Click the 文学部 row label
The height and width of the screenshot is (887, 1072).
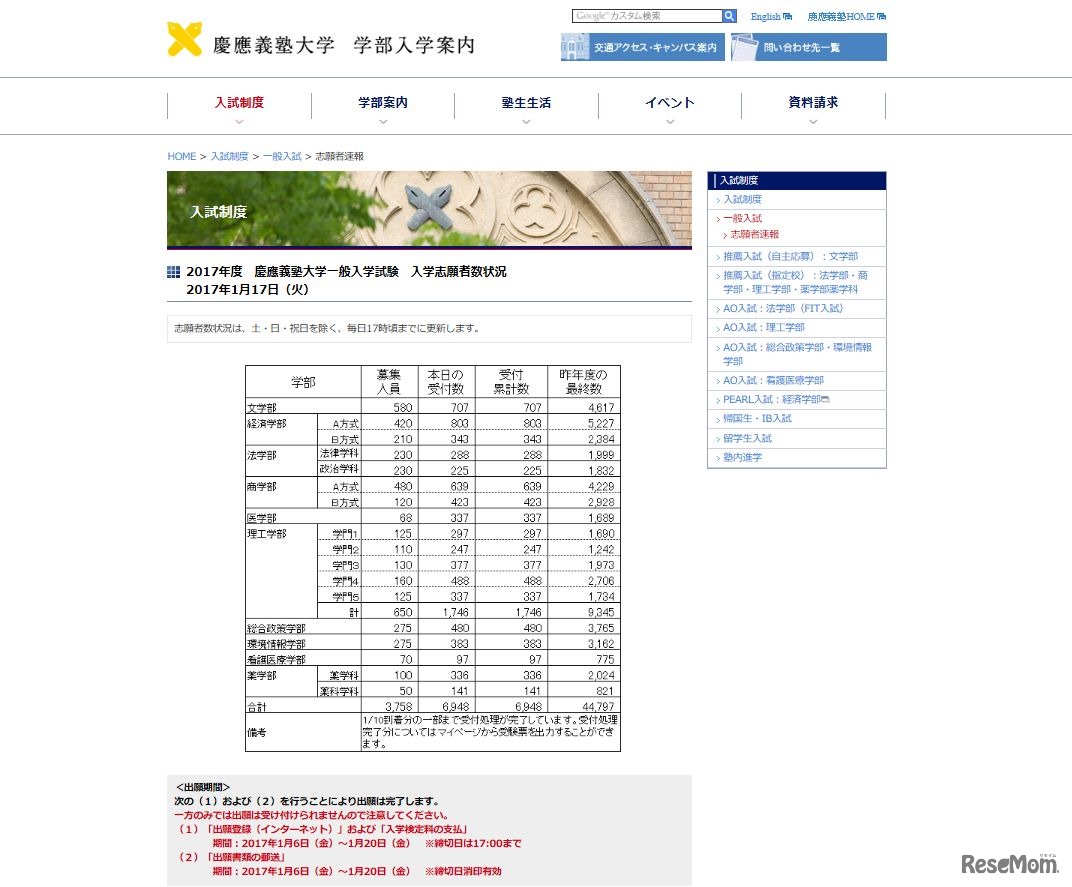pyautogui.click(x=262, y=408)
